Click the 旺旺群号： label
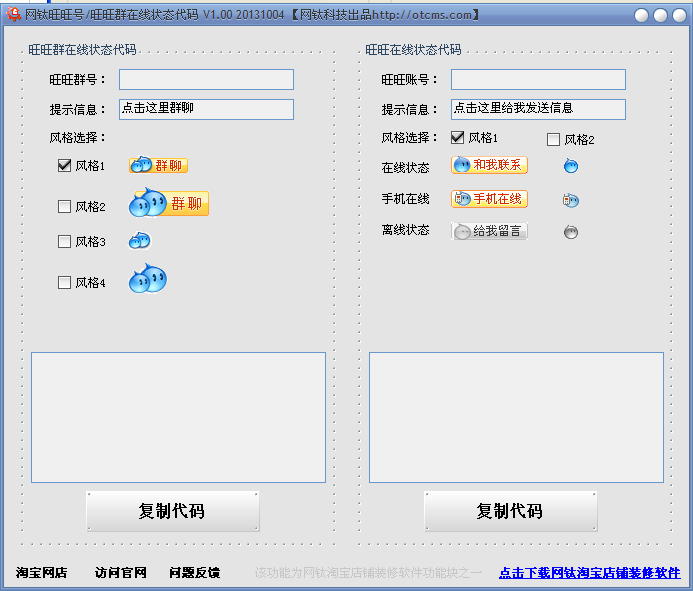The height and width of the screenshot is (591, 693). (x=78, y=80)
